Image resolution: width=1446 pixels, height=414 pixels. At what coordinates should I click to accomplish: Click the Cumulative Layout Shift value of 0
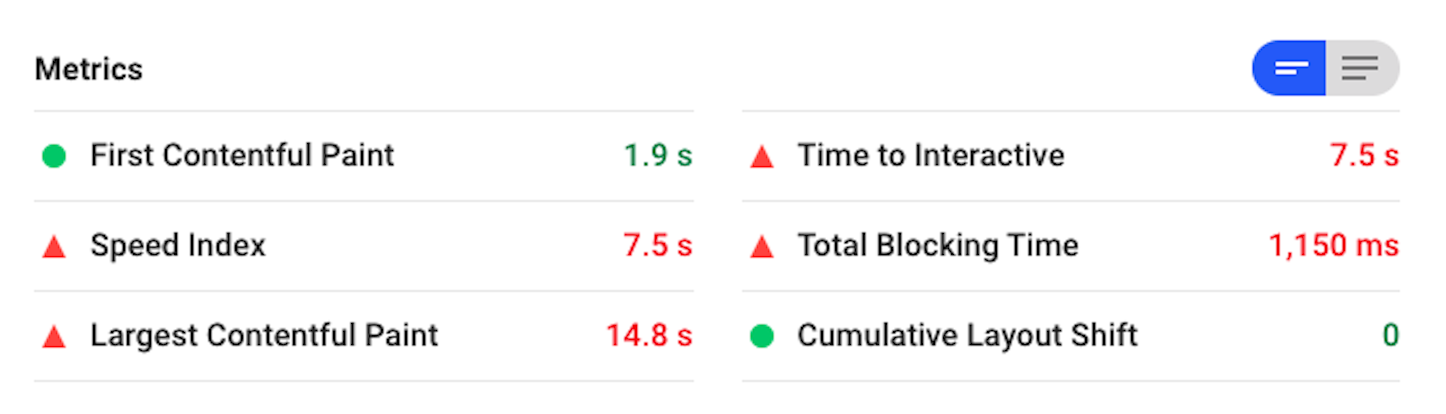(x=1390, y=336)
